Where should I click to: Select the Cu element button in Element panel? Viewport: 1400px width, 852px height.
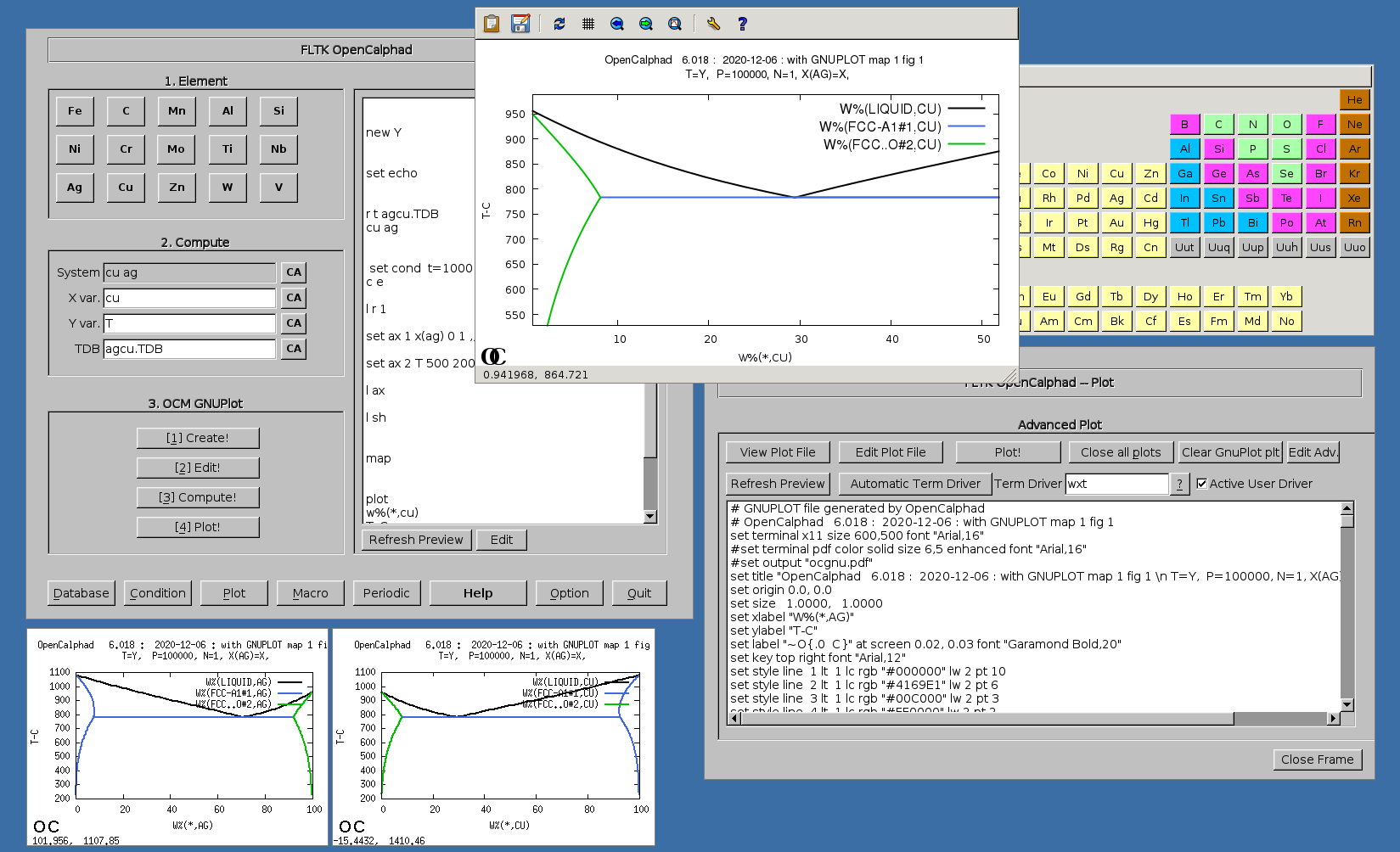click(x=126, y=188)
